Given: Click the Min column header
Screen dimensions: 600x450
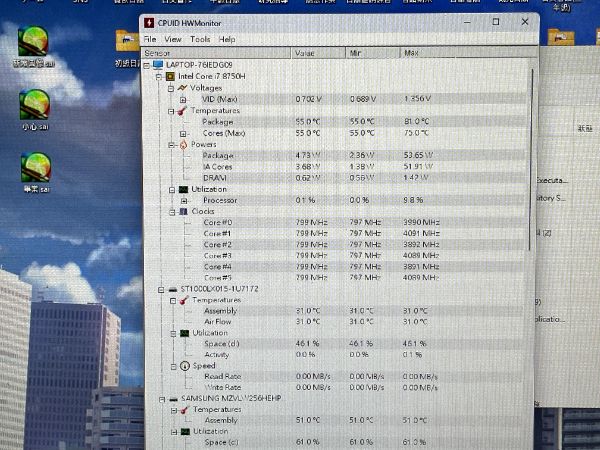Looking at the screenshot, I should [x=372, y=53].
